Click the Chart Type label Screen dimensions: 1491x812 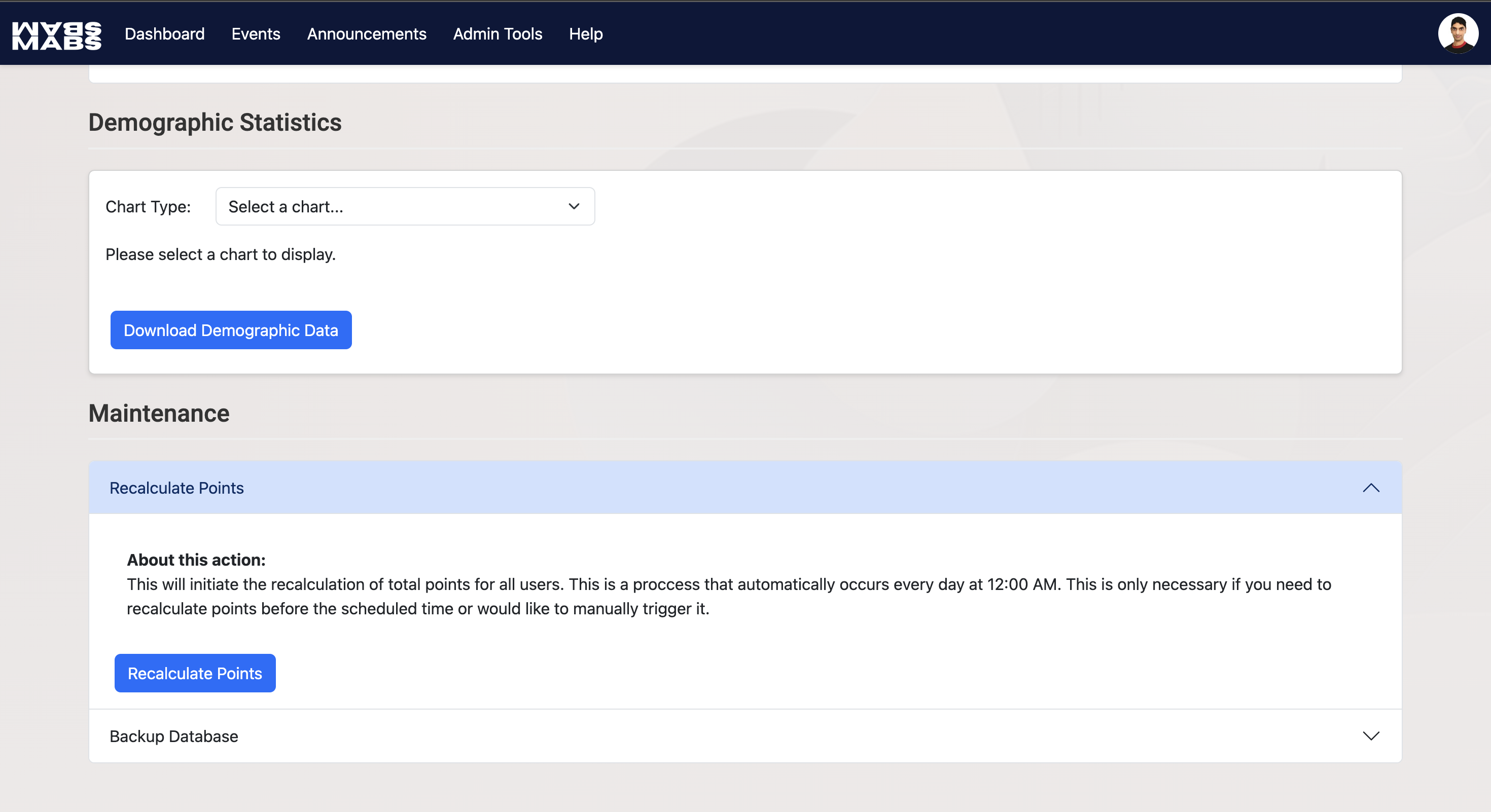click(x=148, y=207)
